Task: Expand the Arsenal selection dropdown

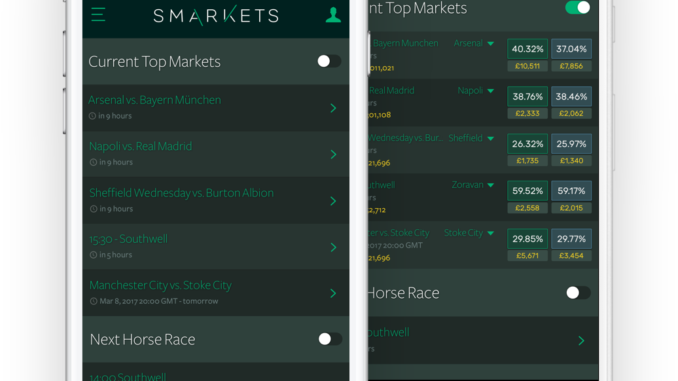Action: point(490,44)
